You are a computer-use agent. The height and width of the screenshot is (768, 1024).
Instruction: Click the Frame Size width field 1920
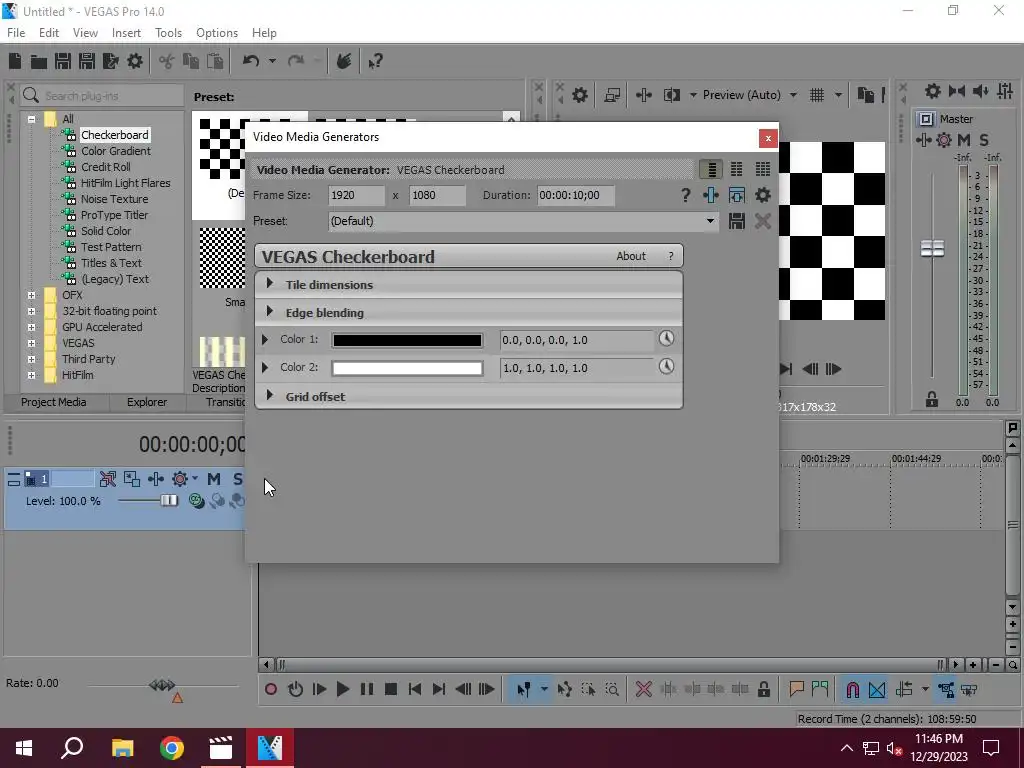[356, 195]
